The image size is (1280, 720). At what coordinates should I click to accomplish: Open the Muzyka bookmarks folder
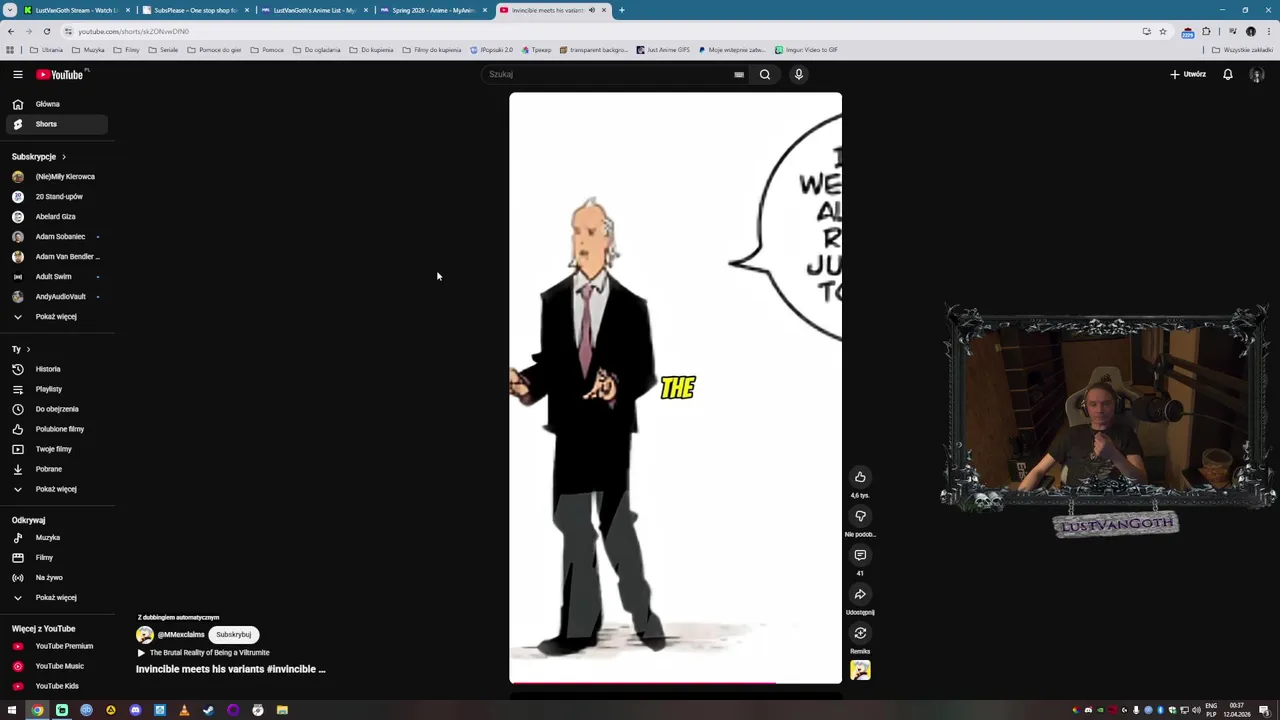[x=88, y=50]
